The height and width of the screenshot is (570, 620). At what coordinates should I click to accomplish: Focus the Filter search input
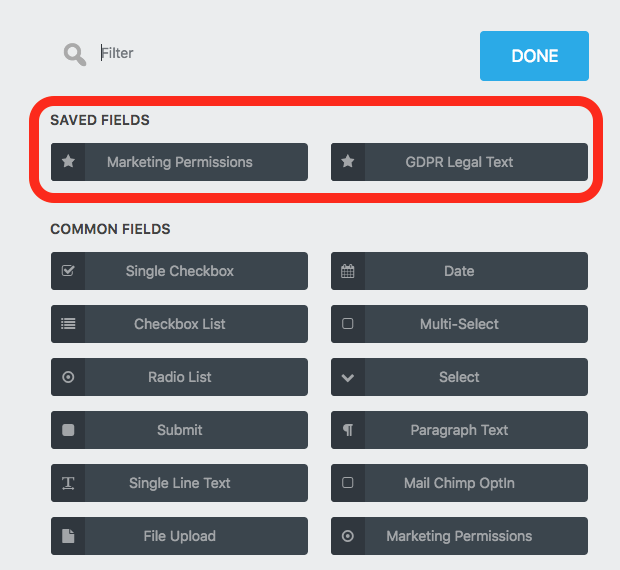(x=280, y=53)
